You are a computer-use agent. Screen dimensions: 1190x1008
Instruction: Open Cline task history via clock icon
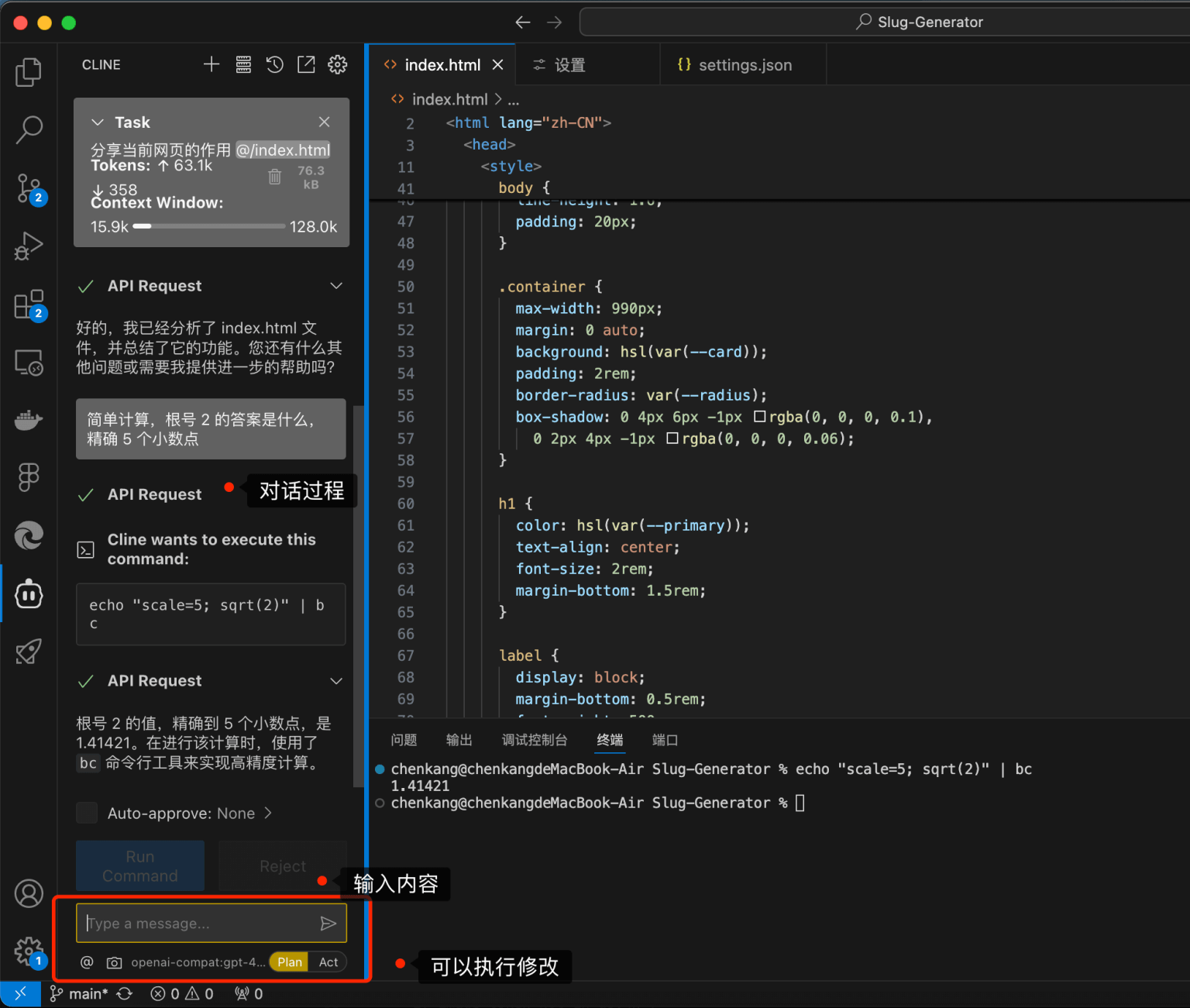coord(274,64)
